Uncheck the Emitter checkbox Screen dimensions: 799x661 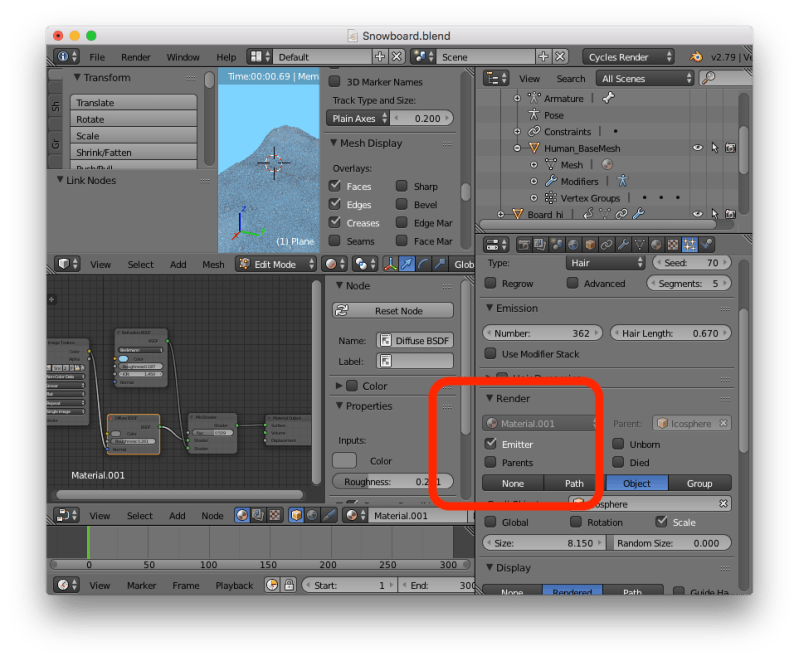tap(491, 443)
